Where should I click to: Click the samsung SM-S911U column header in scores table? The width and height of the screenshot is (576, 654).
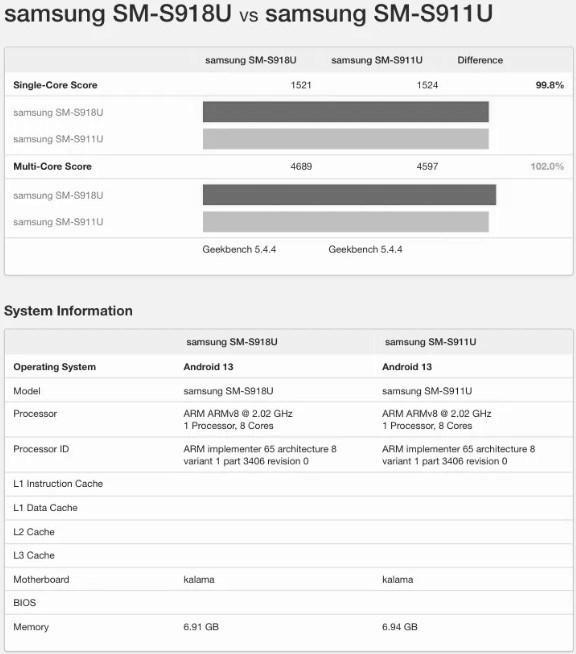(377, 60)
